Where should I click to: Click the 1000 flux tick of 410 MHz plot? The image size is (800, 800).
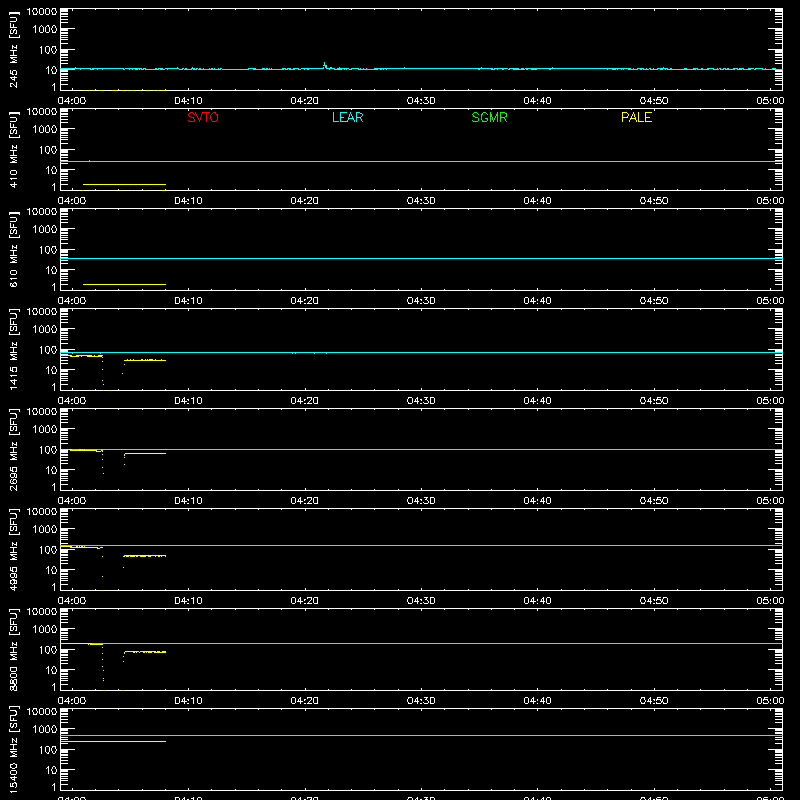45,130
